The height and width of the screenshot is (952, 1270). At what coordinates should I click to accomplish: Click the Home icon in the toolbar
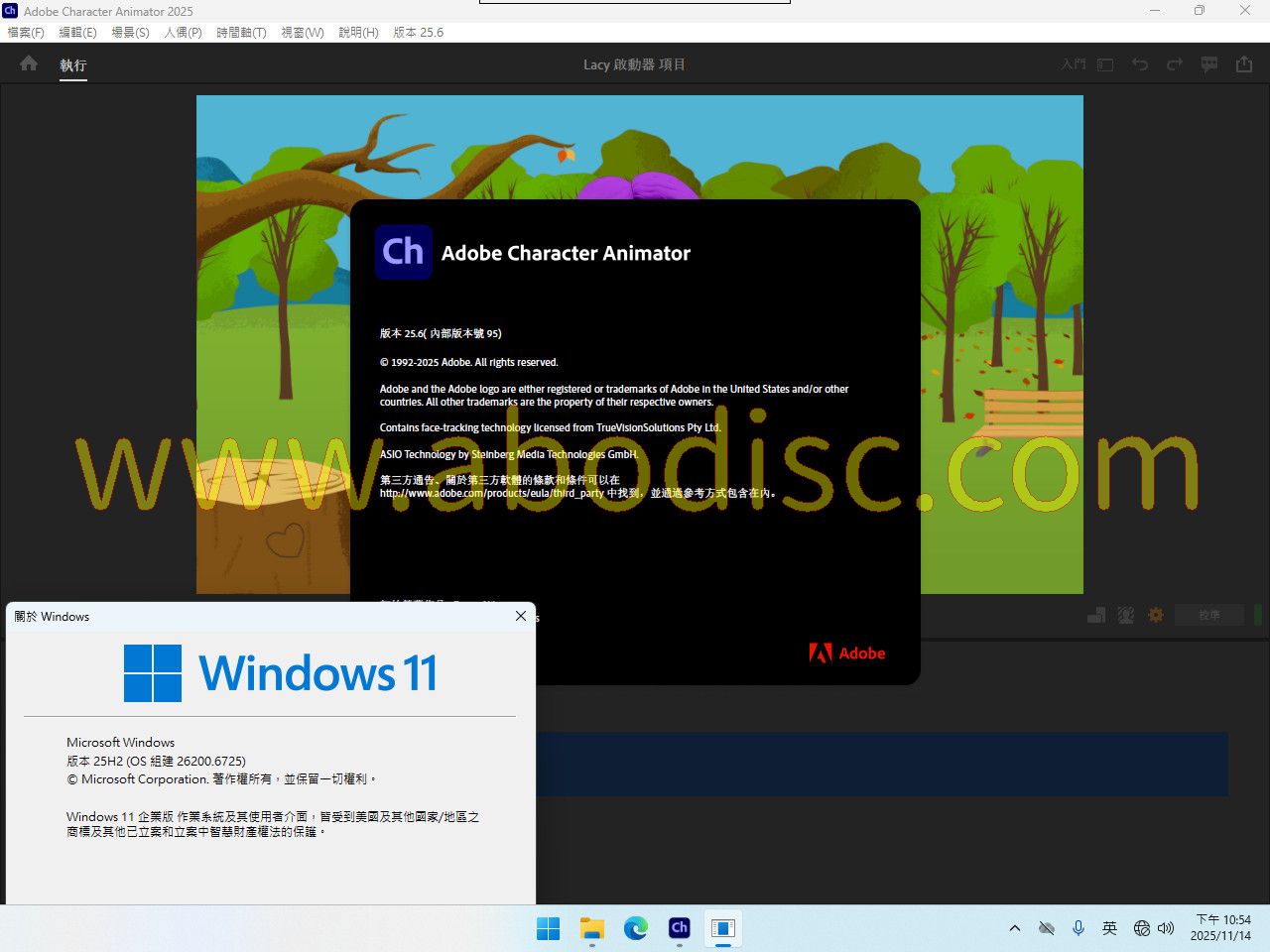coord(29,64)
